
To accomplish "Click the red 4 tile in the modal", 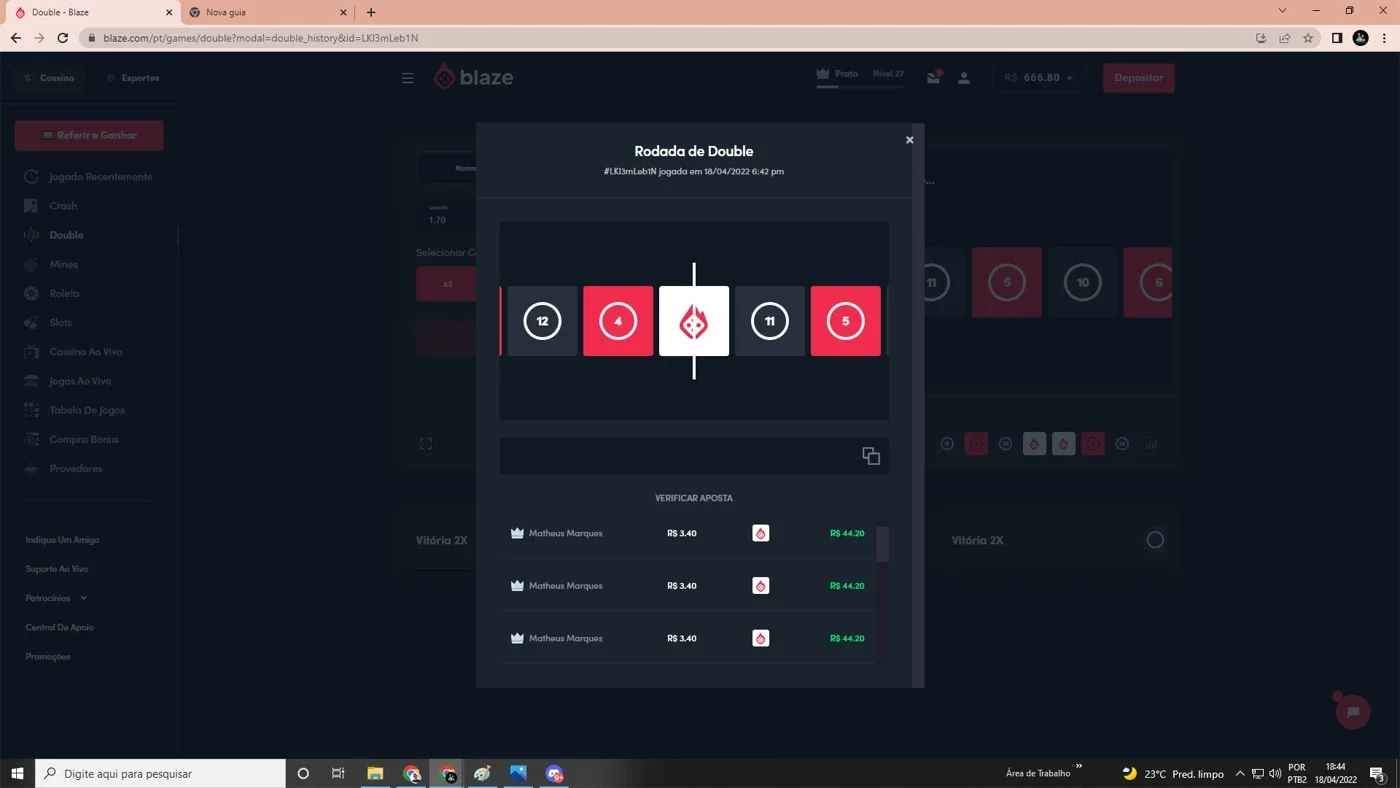I will coord(618,321).
